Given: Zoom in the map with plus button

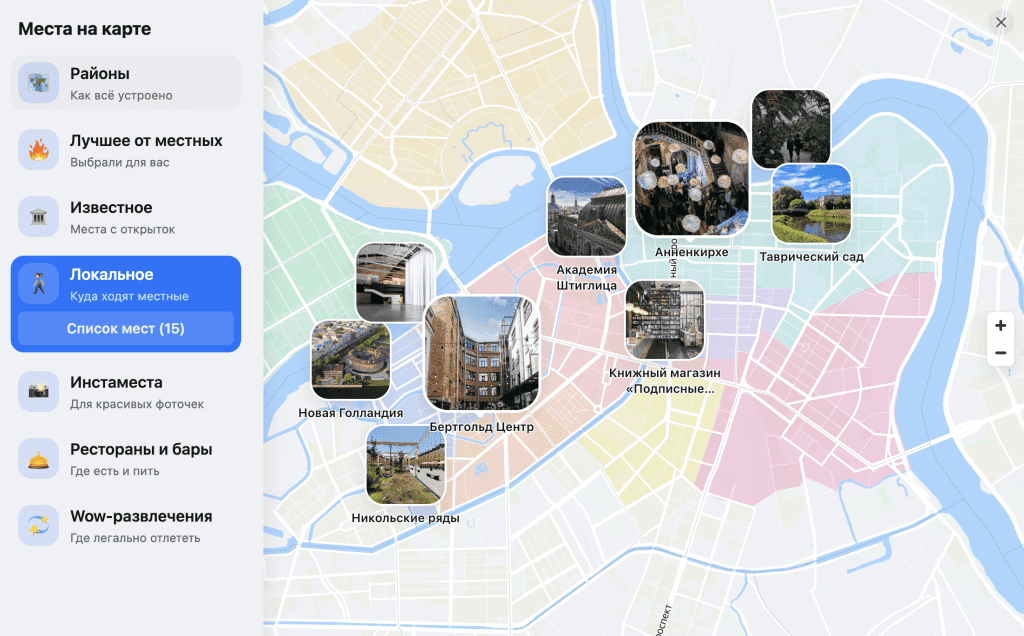Looking at the screenshot, I should [1000, 325].
